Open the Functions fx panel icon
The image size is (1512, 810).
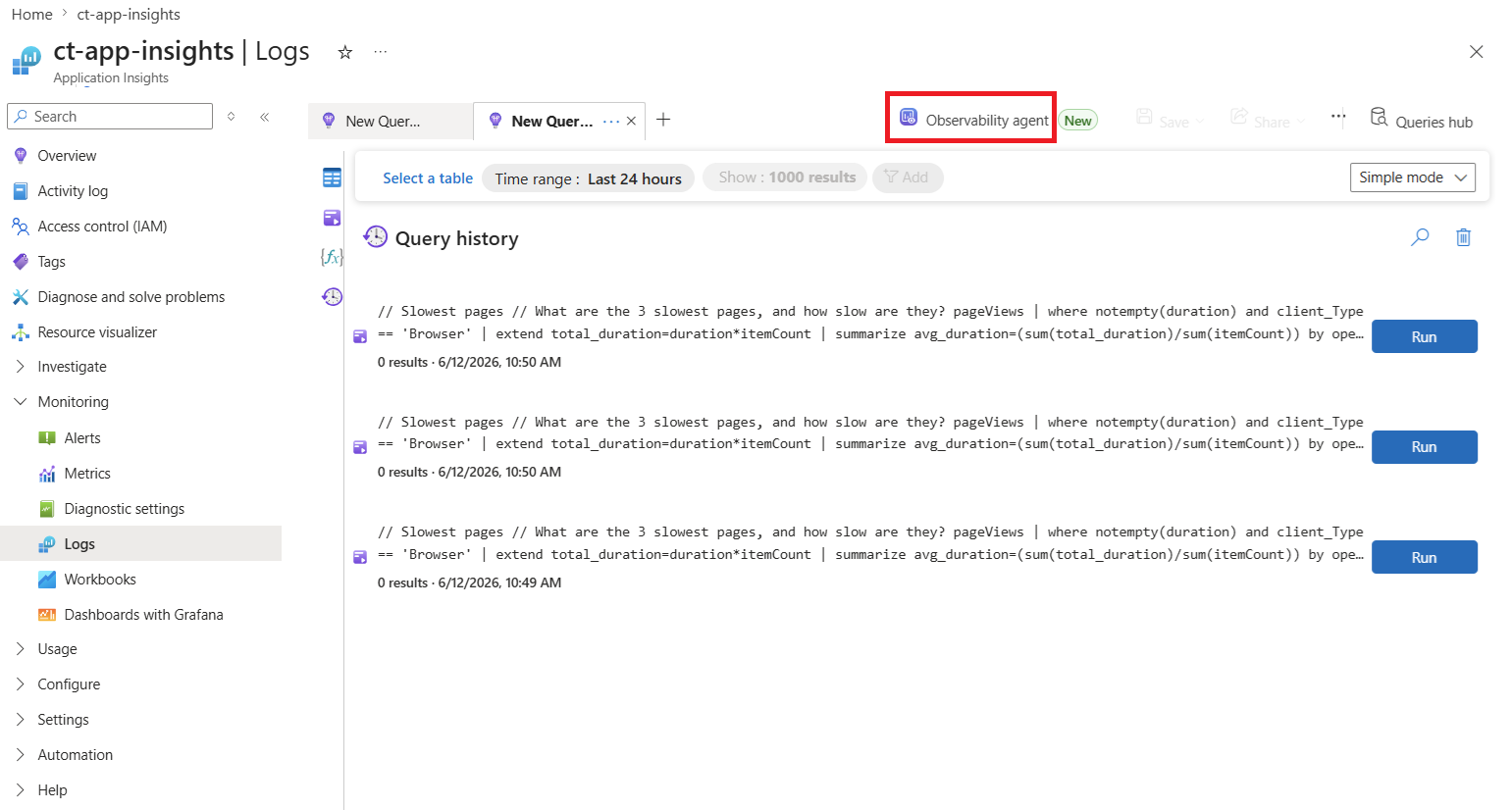(x=332, y=257)
